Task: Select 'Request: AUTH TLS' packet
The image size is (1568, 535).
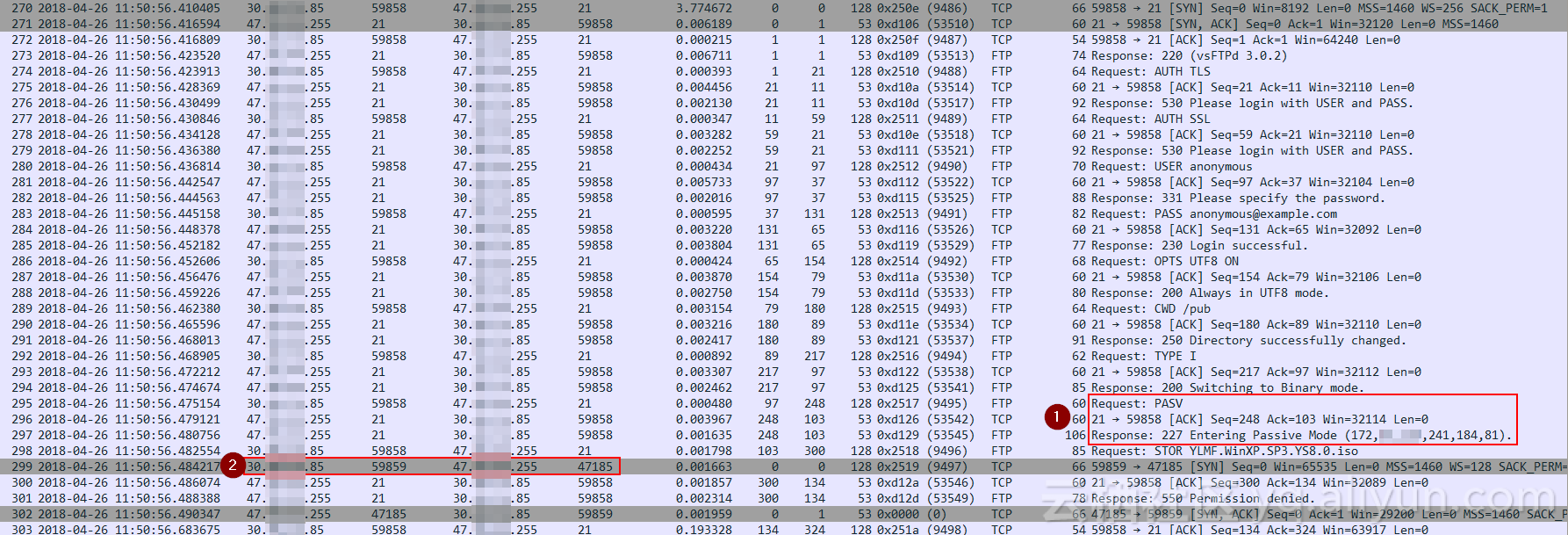Action: (784, 71)
